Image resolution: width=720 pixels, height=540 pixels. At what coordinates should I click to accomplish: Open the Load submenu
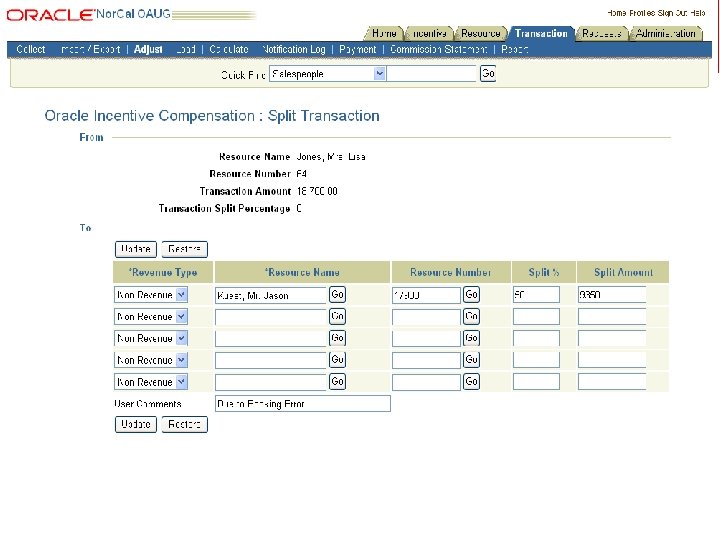click(186, 49)
